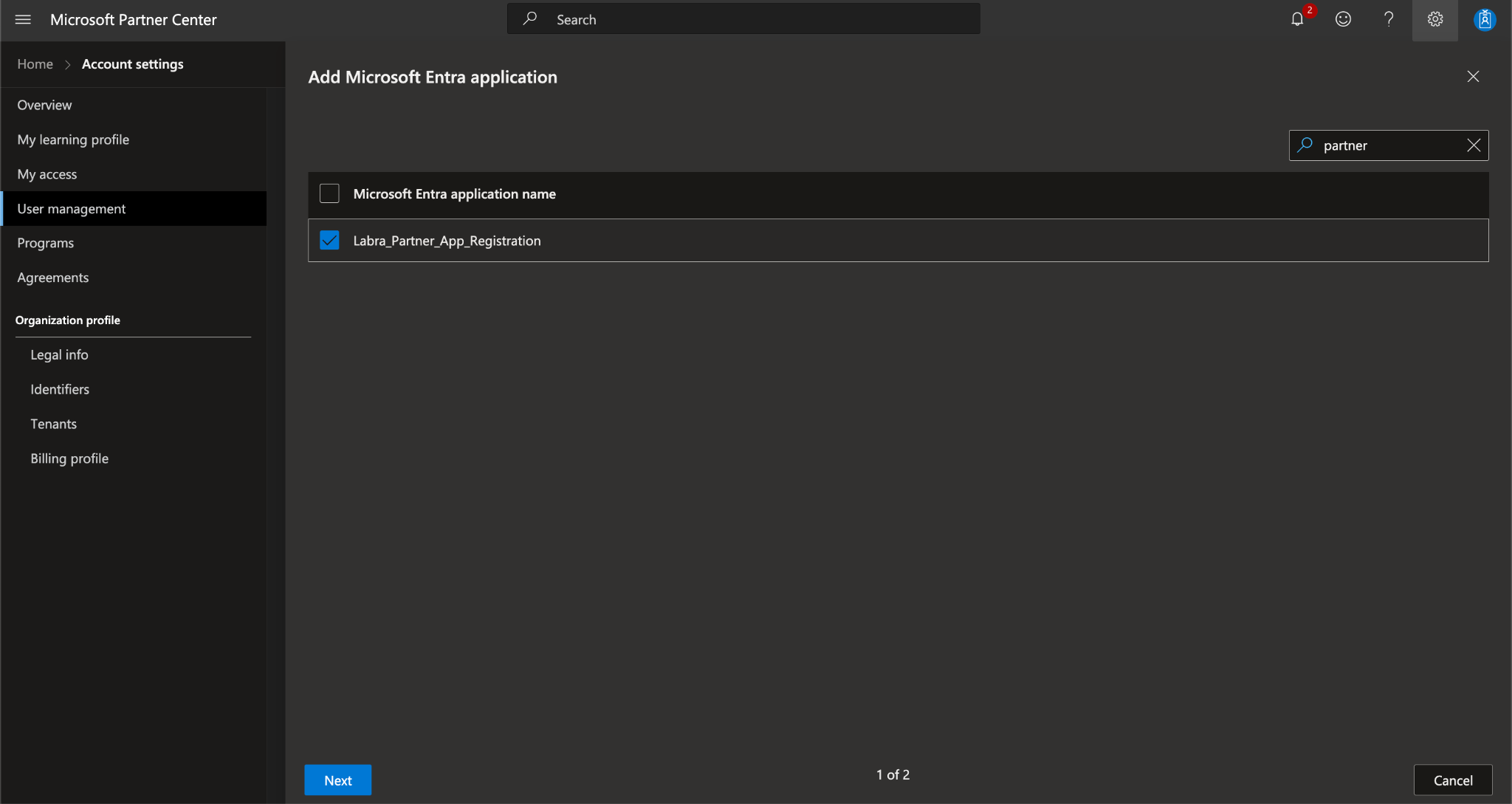Open My learning profile
Viewport: 1512px width, 804px height.
(134, 140)
